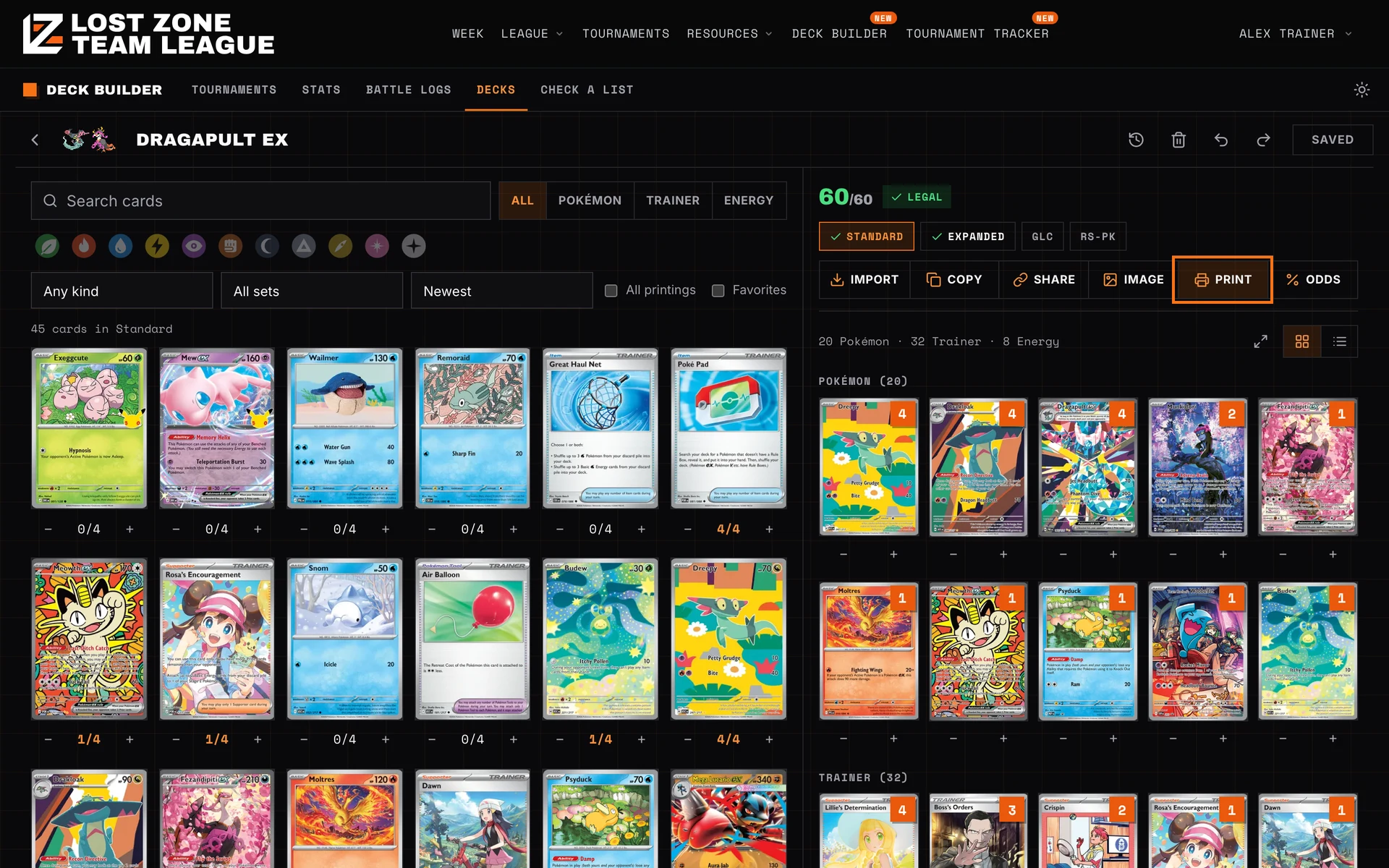Open Mew ex card thumbnail
The image size is (1389, 868).
pos(217,428)
